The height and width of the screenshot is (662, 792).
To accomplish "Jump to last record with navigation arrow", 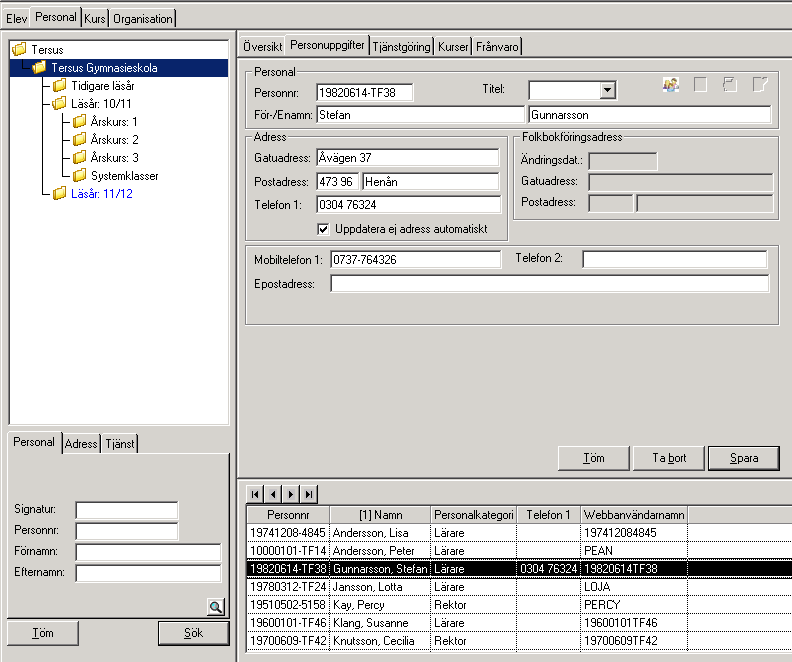I will 309,494.
